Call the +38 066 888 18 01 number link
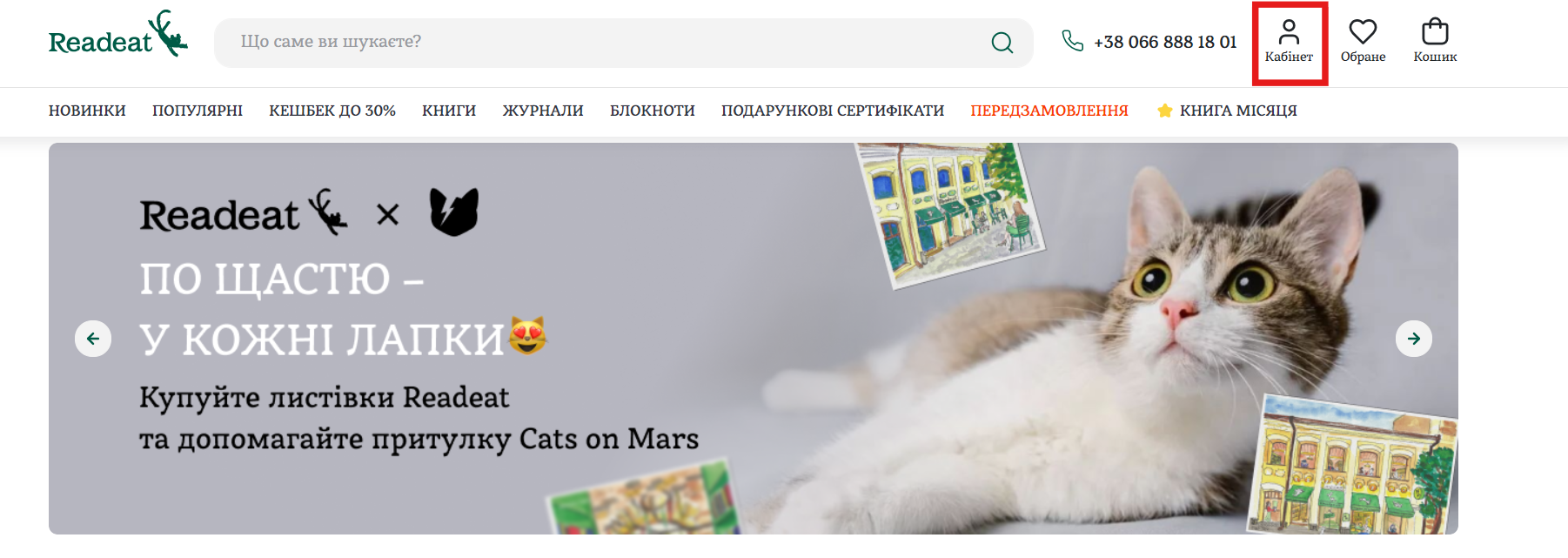This screenshot has height=558, width=1568. pos(1165,42)
